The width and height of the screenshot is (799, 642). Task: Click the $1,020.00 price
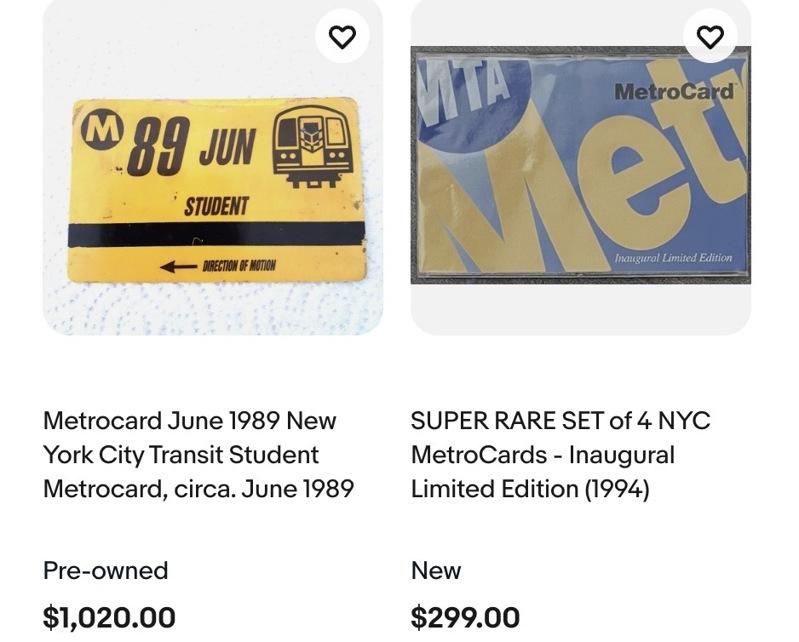pos(109,617)
